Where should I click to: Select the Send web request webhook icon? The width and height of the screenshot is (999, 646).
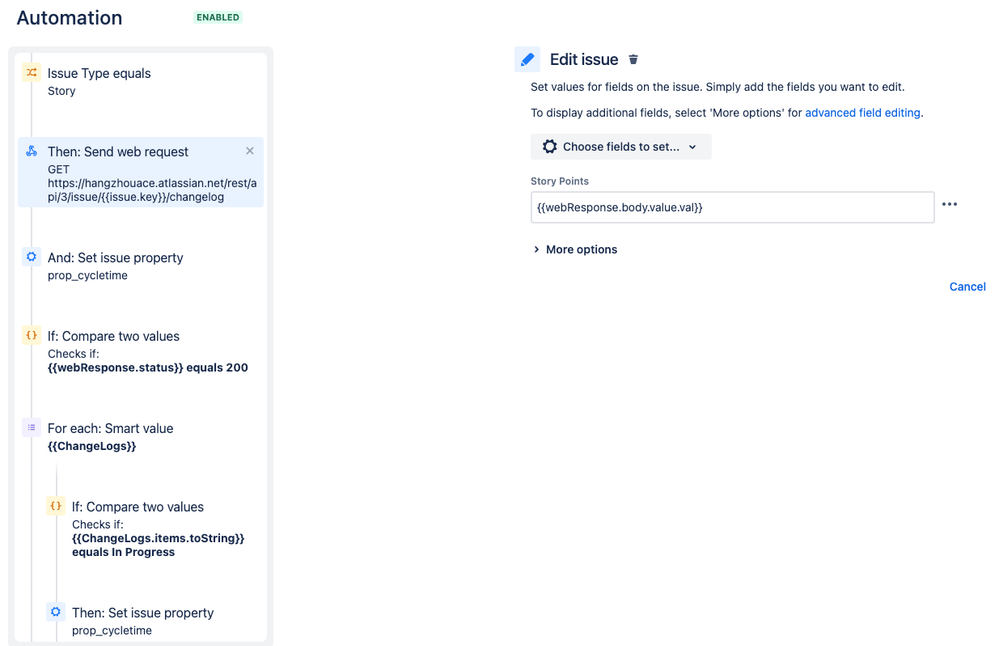(x=31, y=151)
